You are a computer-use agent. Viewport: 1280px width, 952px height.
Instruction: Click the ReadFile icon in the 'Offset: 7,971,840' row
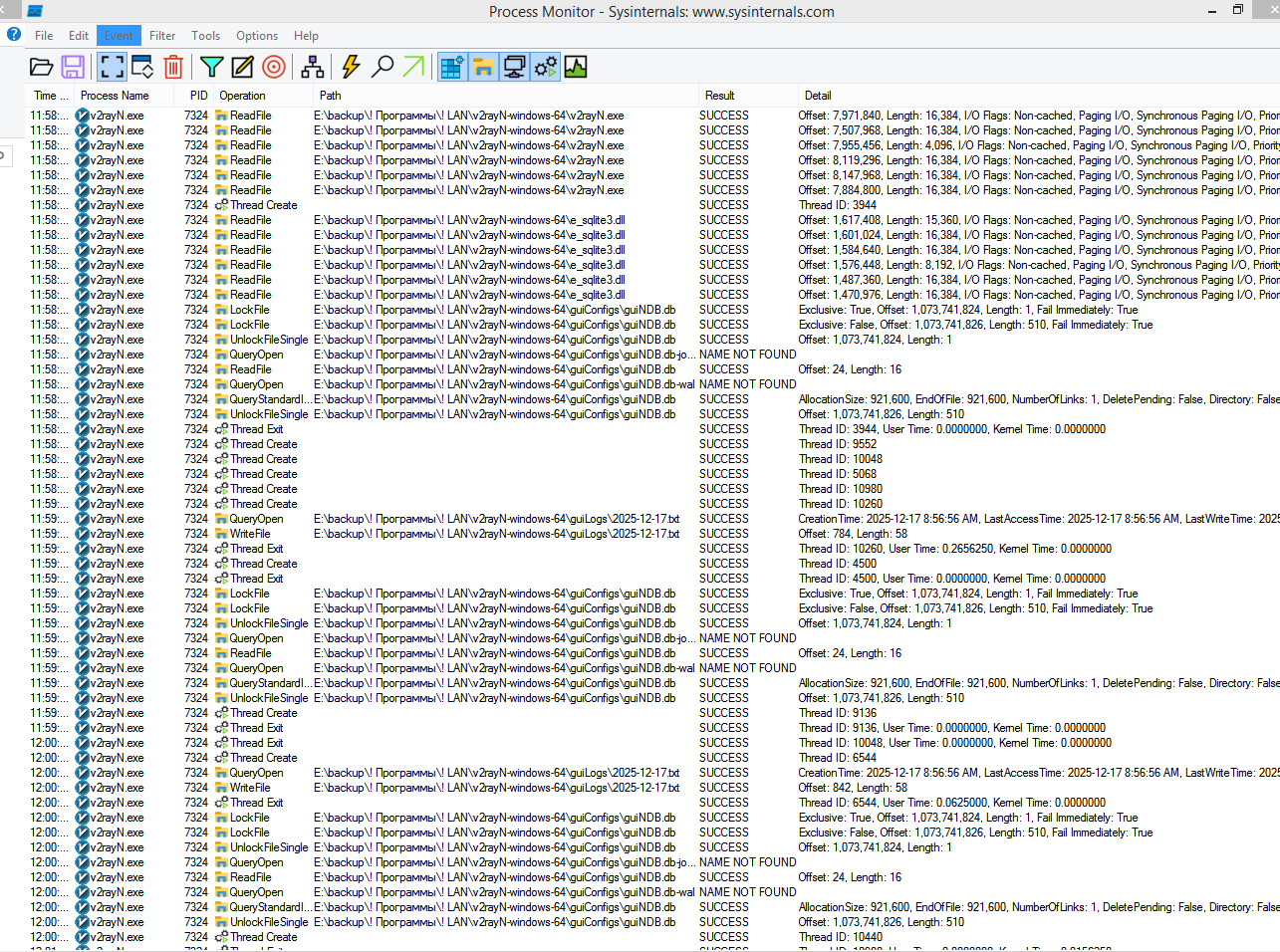(x=221, y=116)
